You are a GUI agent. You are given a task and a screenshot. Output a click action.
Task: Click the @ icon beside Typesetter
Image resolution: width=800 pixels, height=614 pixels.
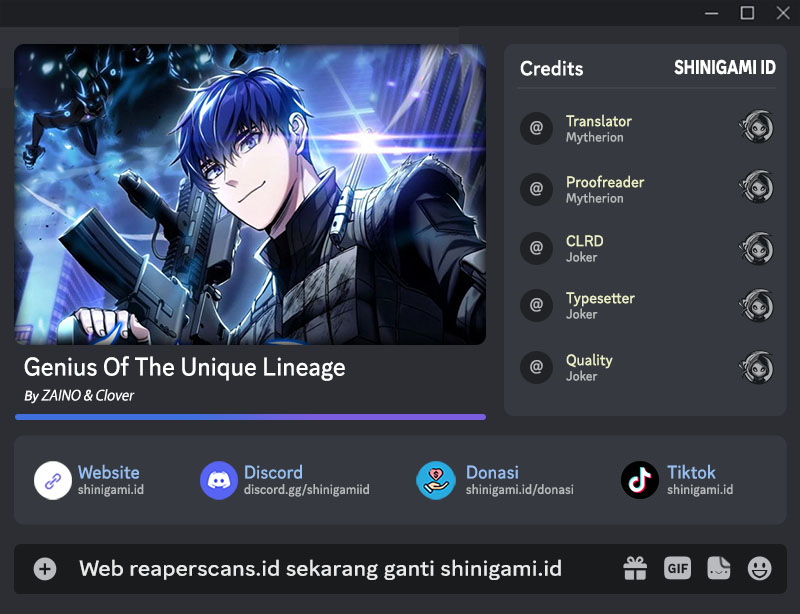[x=536, y=305]
